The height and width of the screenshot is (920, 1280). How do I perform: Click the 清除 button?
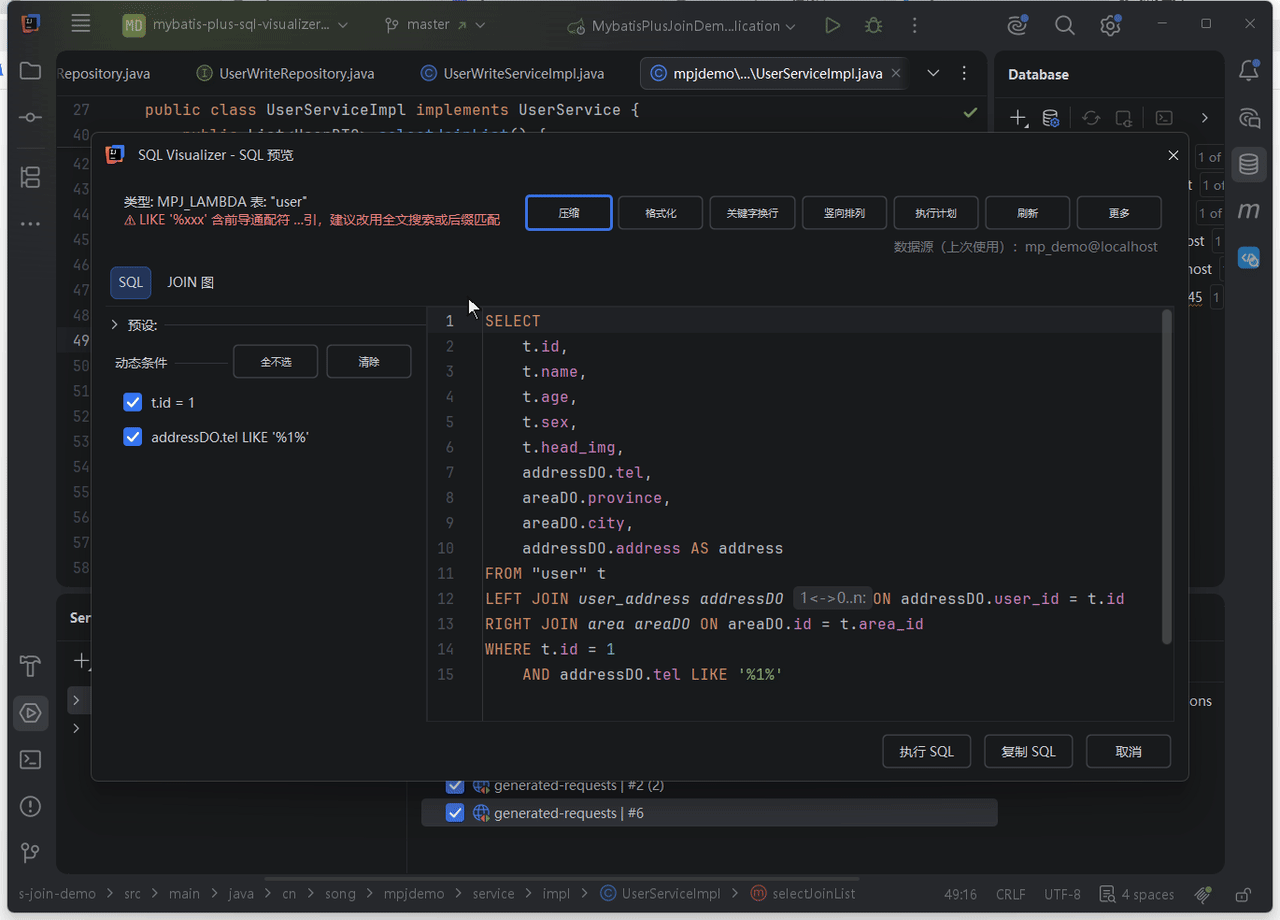(369, 362)
